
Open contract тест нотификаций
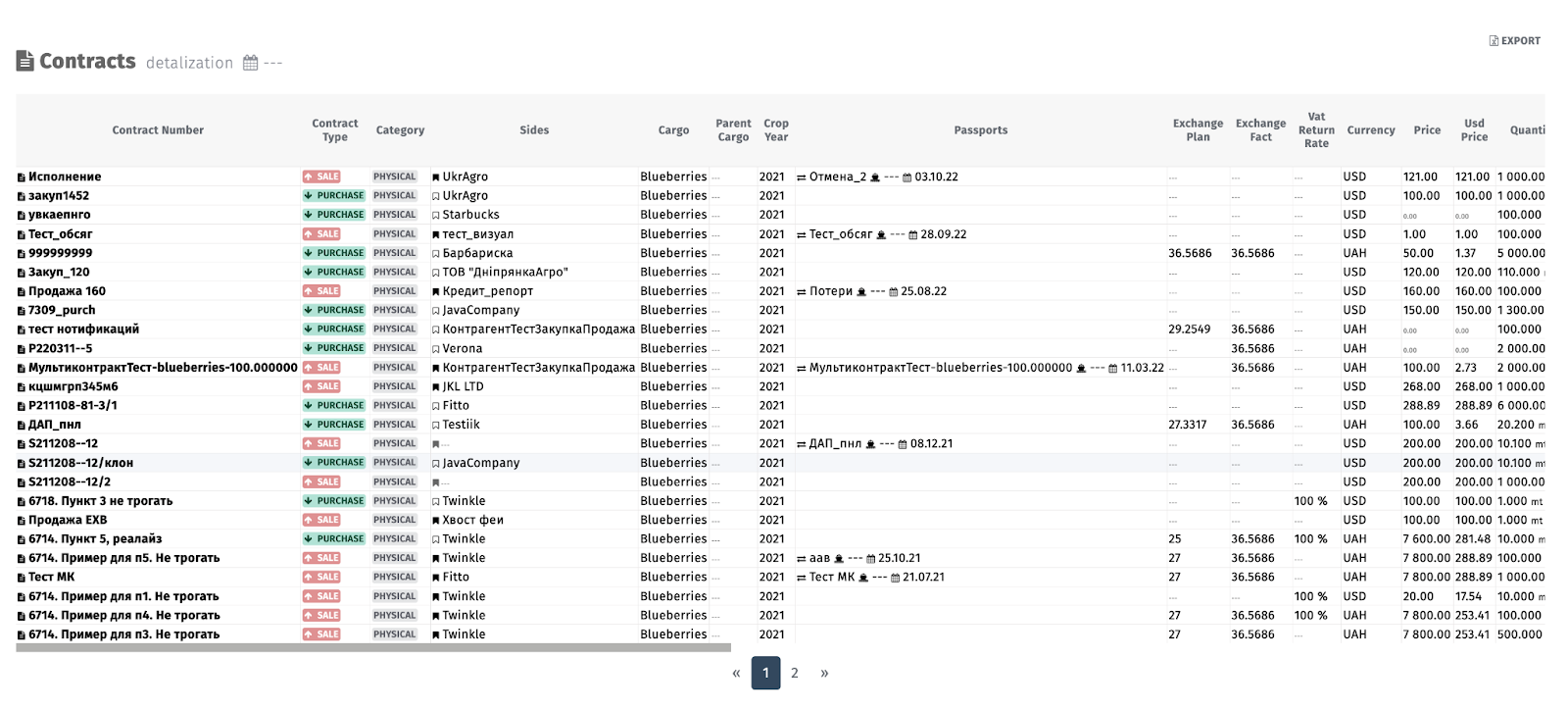coord(83,329)
